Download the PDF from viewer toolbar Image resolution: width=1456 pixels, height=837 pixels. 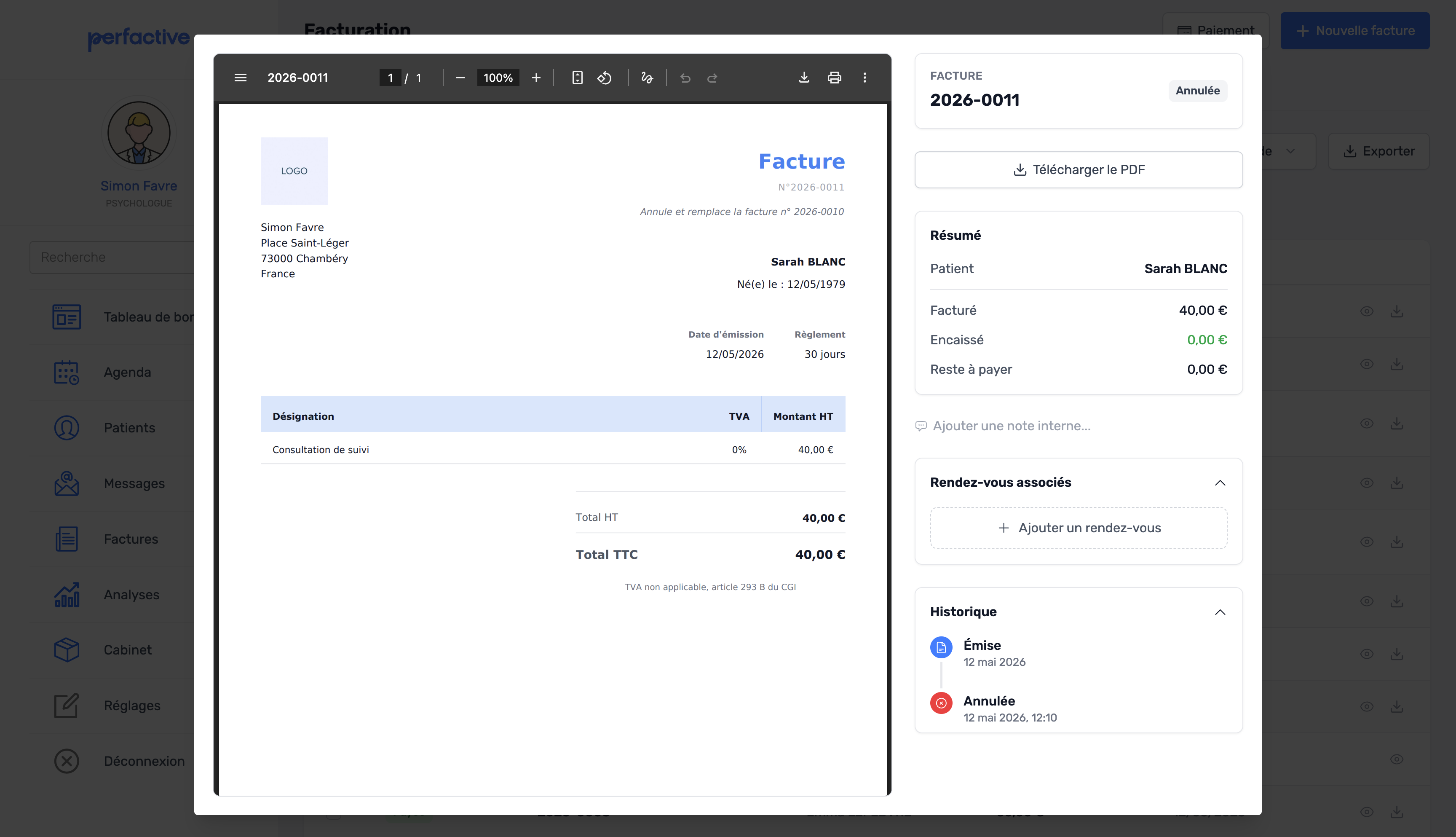[x=804, y=78]
